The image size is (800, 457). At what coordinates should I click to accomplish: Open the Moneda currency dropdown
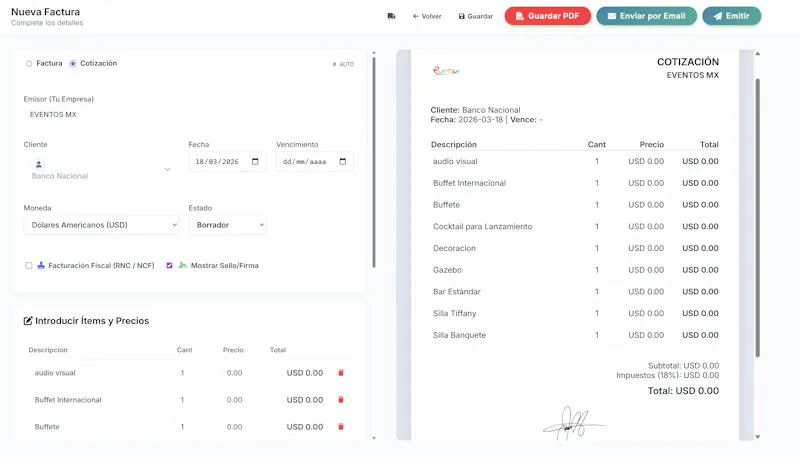pos(101,225)
